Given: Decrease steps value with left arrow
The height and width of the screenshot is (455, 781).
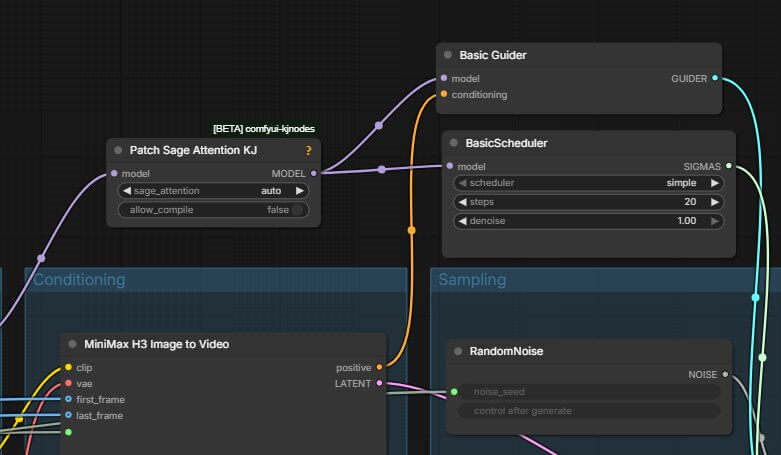Looking at the screenshot, I should (x=462, y=202).
